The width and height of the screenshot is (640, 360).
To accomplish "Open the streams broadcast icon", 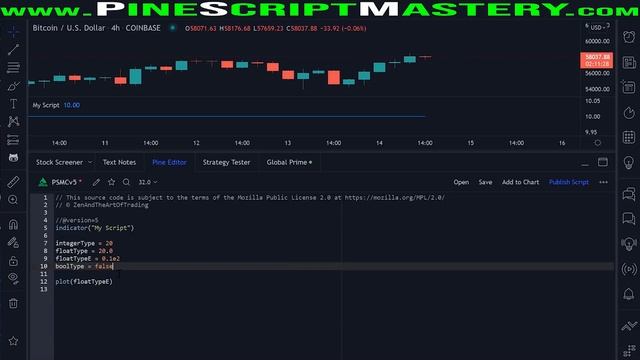I will pos(629,269).
